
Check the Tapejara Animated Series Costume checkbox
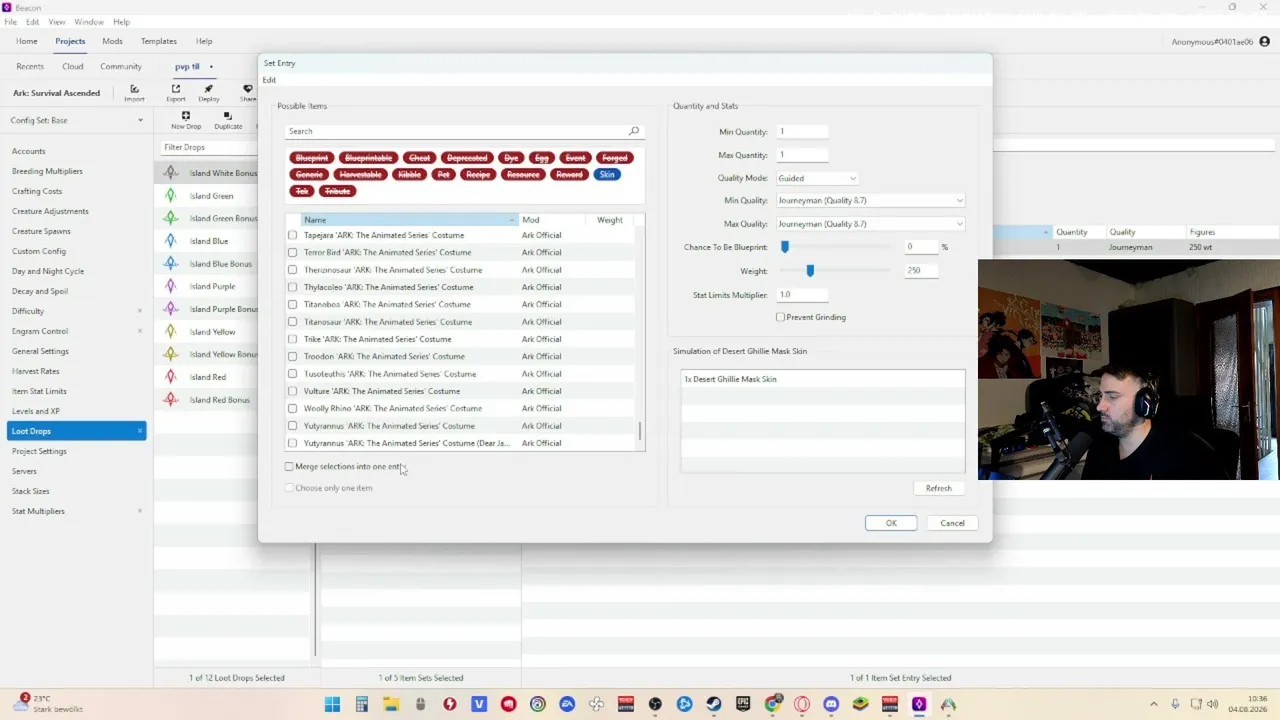(x=293, y=235)
